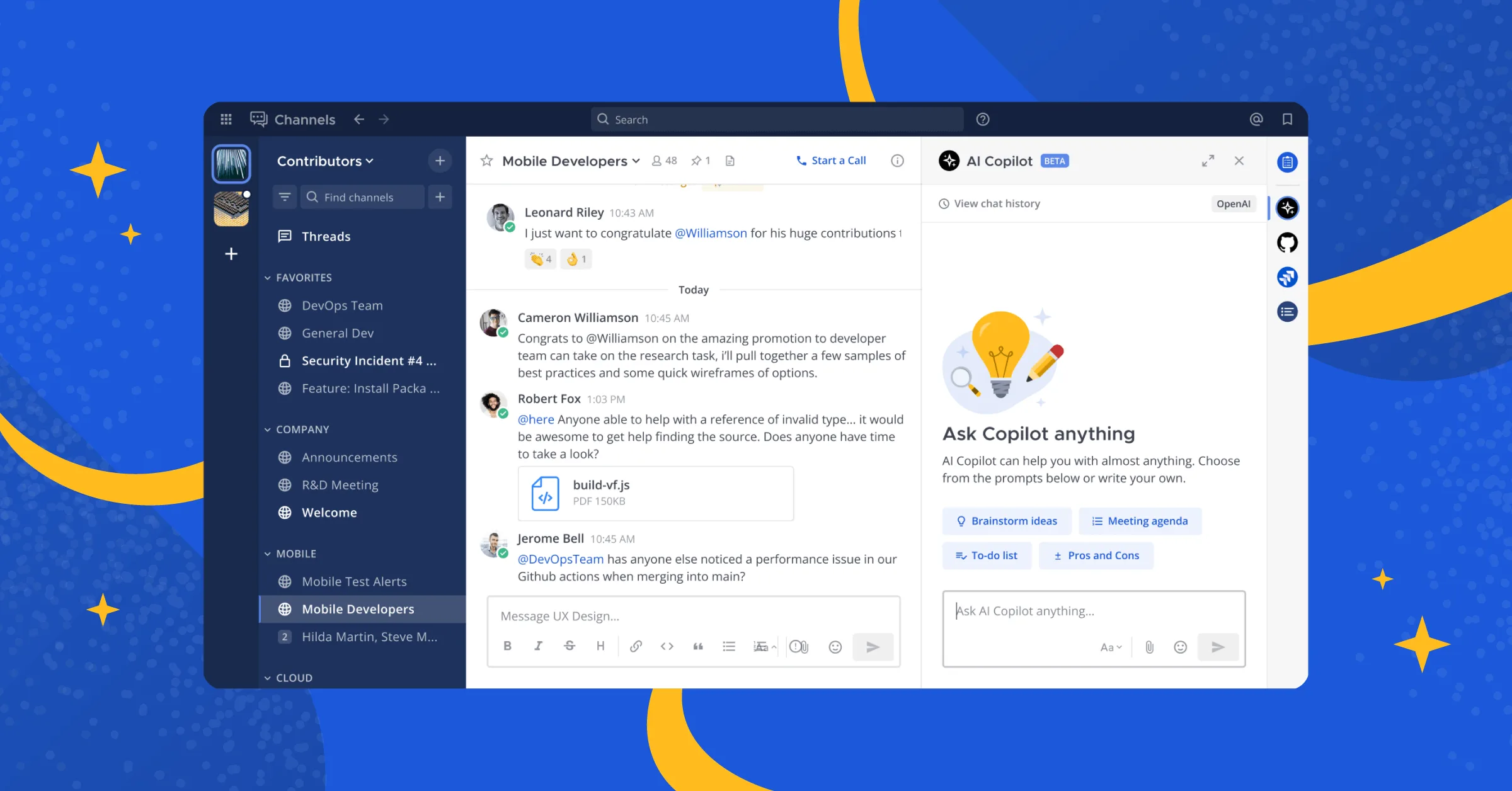1512x791 pixels.
Task: Choose the Meeting agenda prompt
Action: [x=1140, y=521]
